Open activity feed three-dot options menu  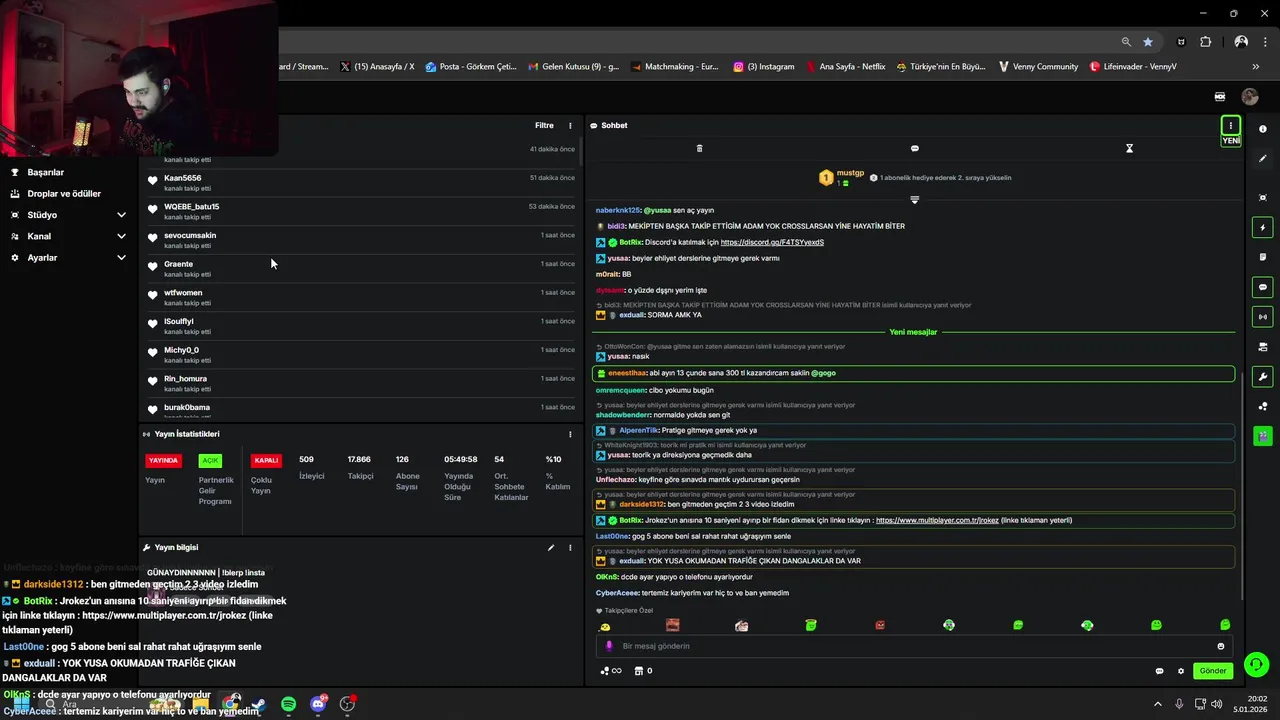[x=570, y=125]
